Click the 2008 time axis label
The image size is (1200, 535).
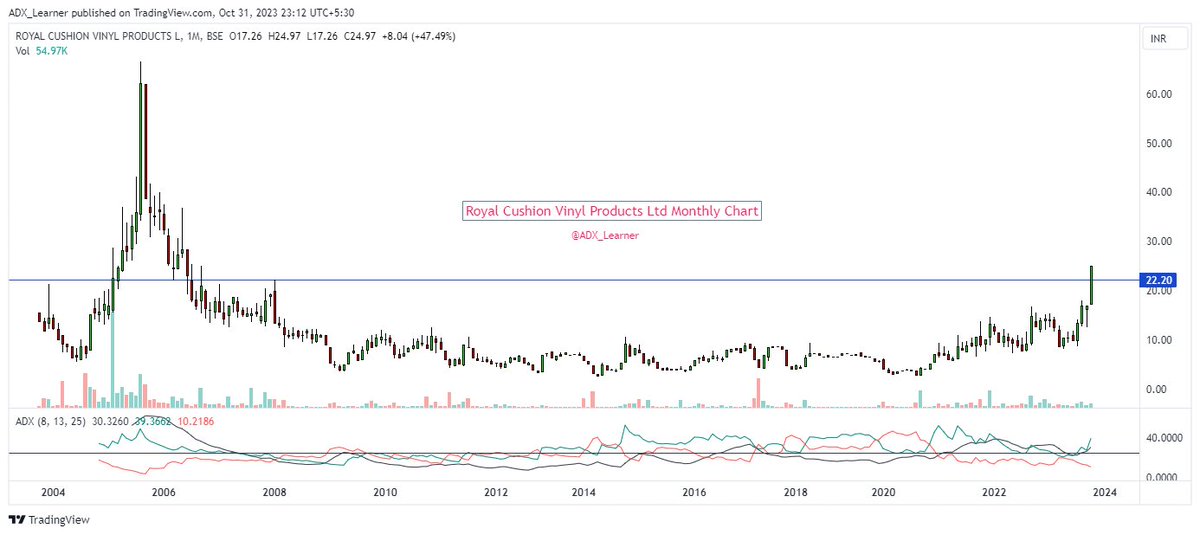(x=274, y=493)
